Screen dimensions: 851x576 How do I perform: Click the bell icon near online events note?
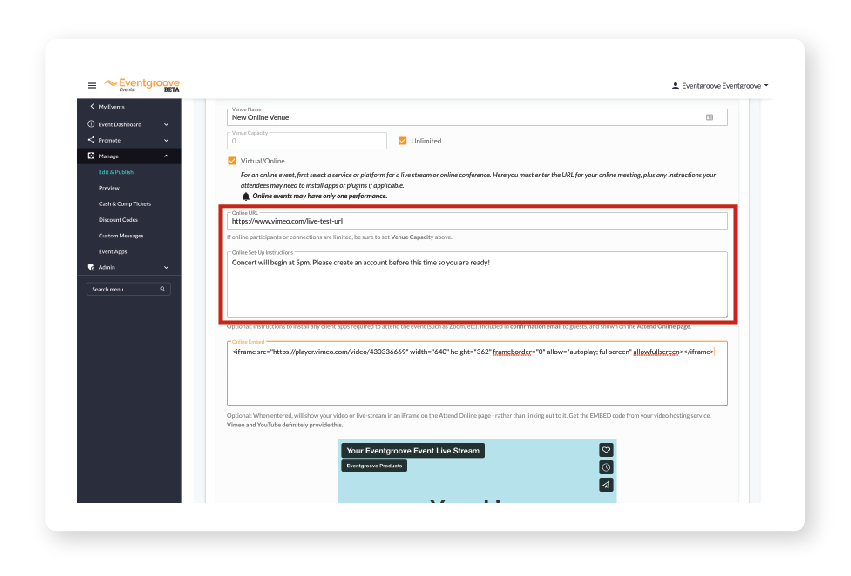pos(246,196)
